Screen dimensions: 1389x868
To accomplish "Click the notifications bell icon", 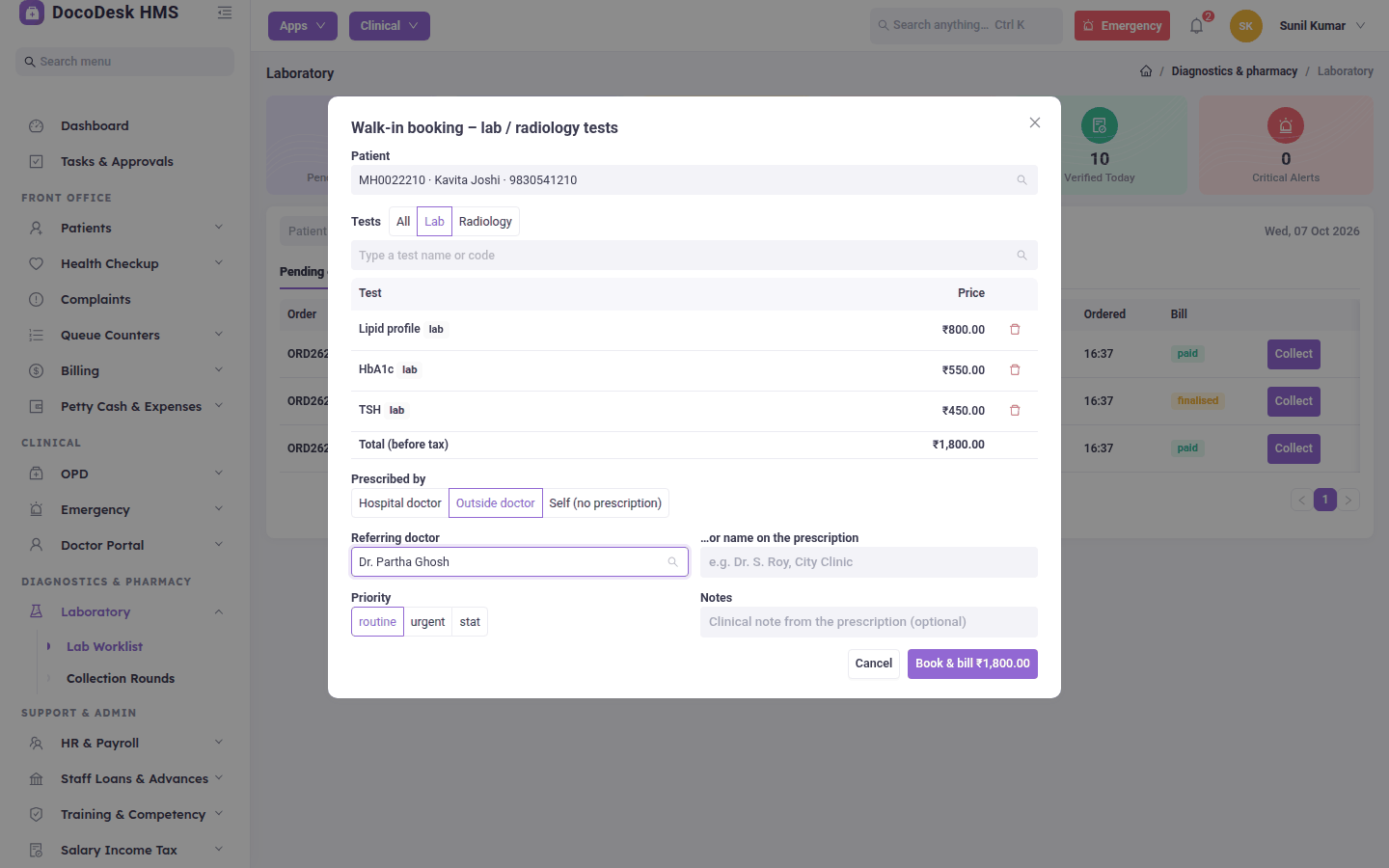I will tap(1197, 26).
